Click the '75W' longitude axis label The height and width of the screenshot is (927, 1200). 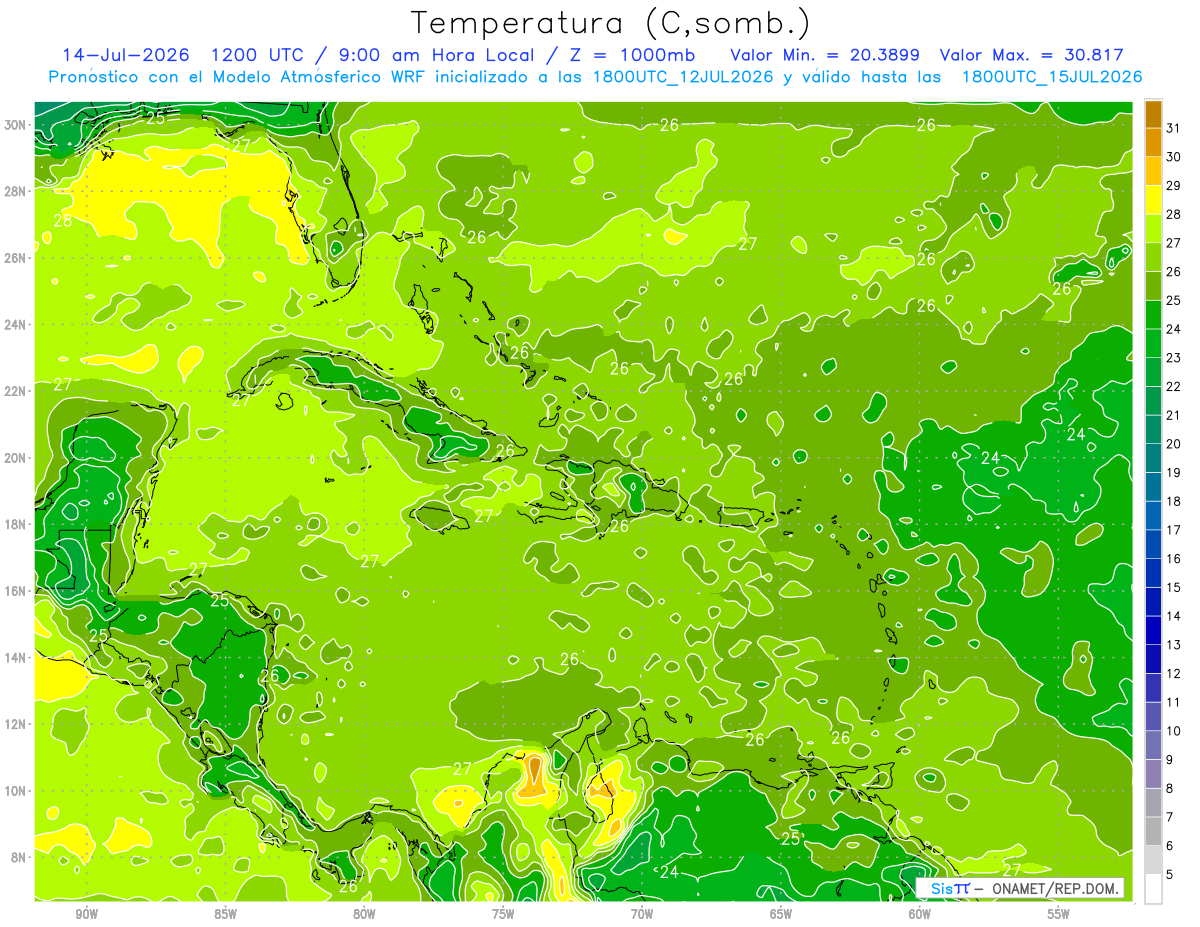coord(503,914)
